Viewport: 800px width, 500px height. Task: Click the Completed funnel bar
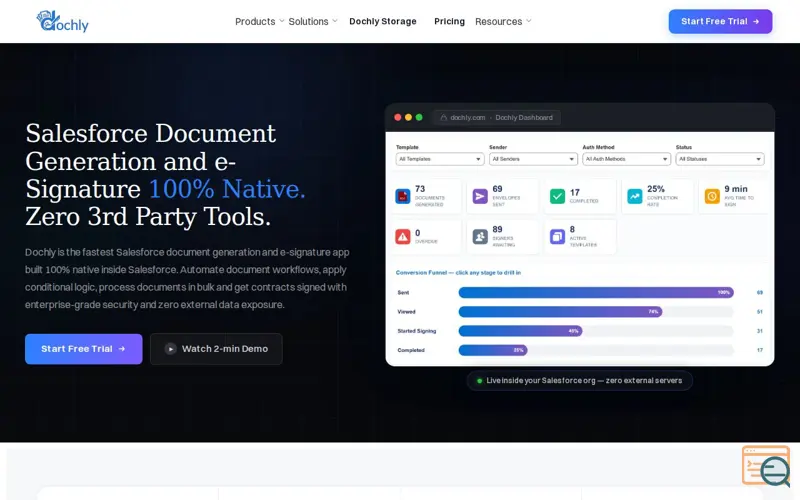coord(493,351)
